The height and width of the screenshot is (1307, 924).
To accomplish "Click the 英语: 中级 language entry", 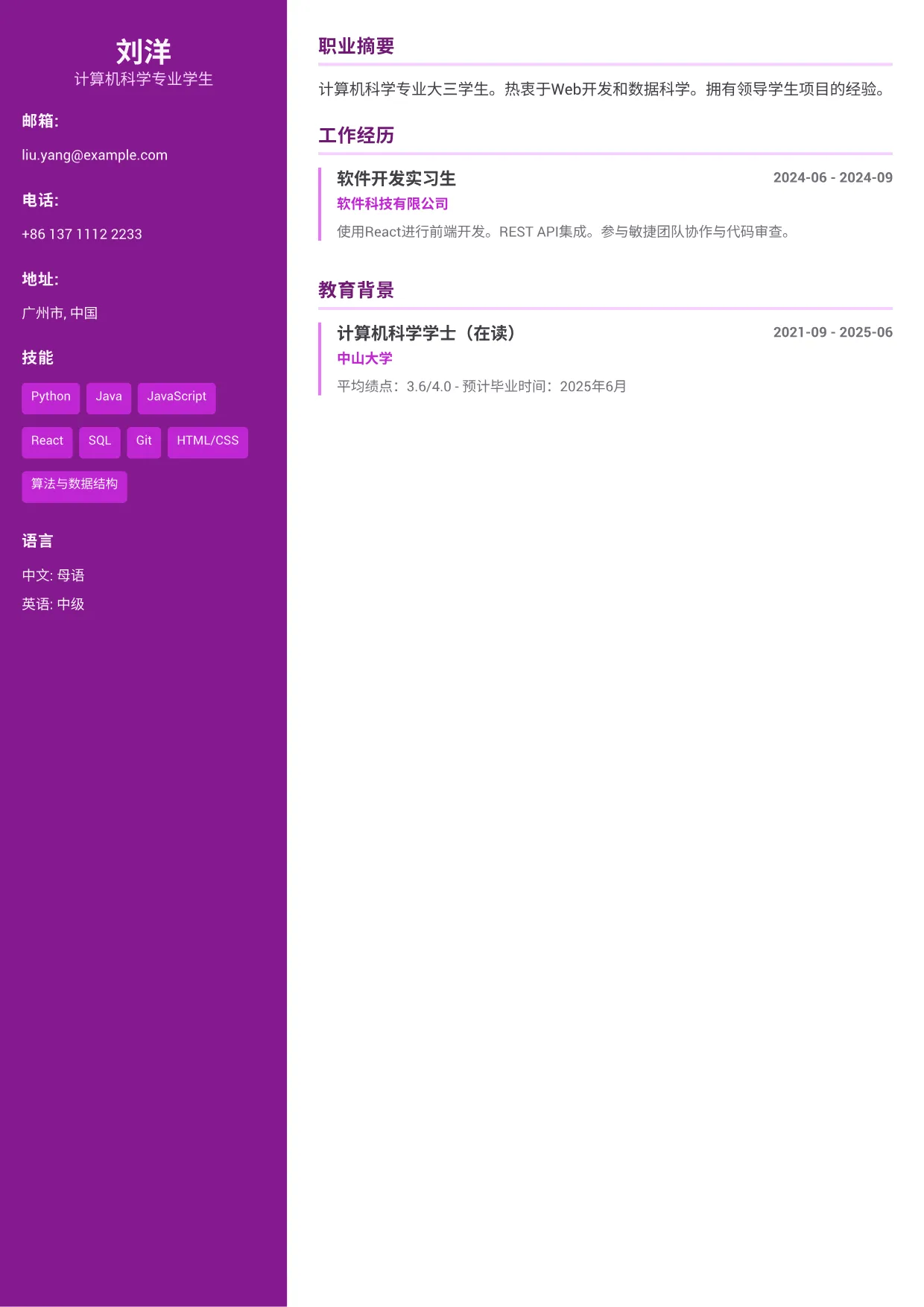I will [x=53, y=604].
